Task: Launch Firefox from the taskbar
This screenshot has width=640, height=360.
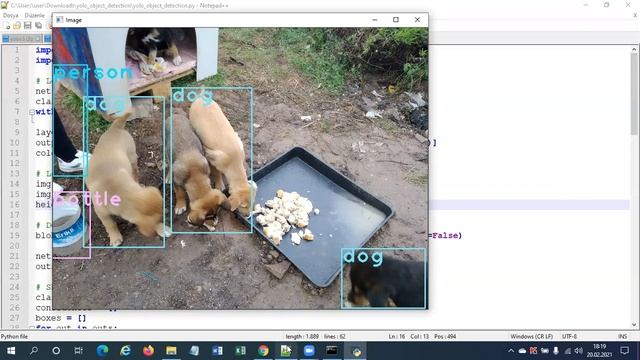Action: click(149, 351)
